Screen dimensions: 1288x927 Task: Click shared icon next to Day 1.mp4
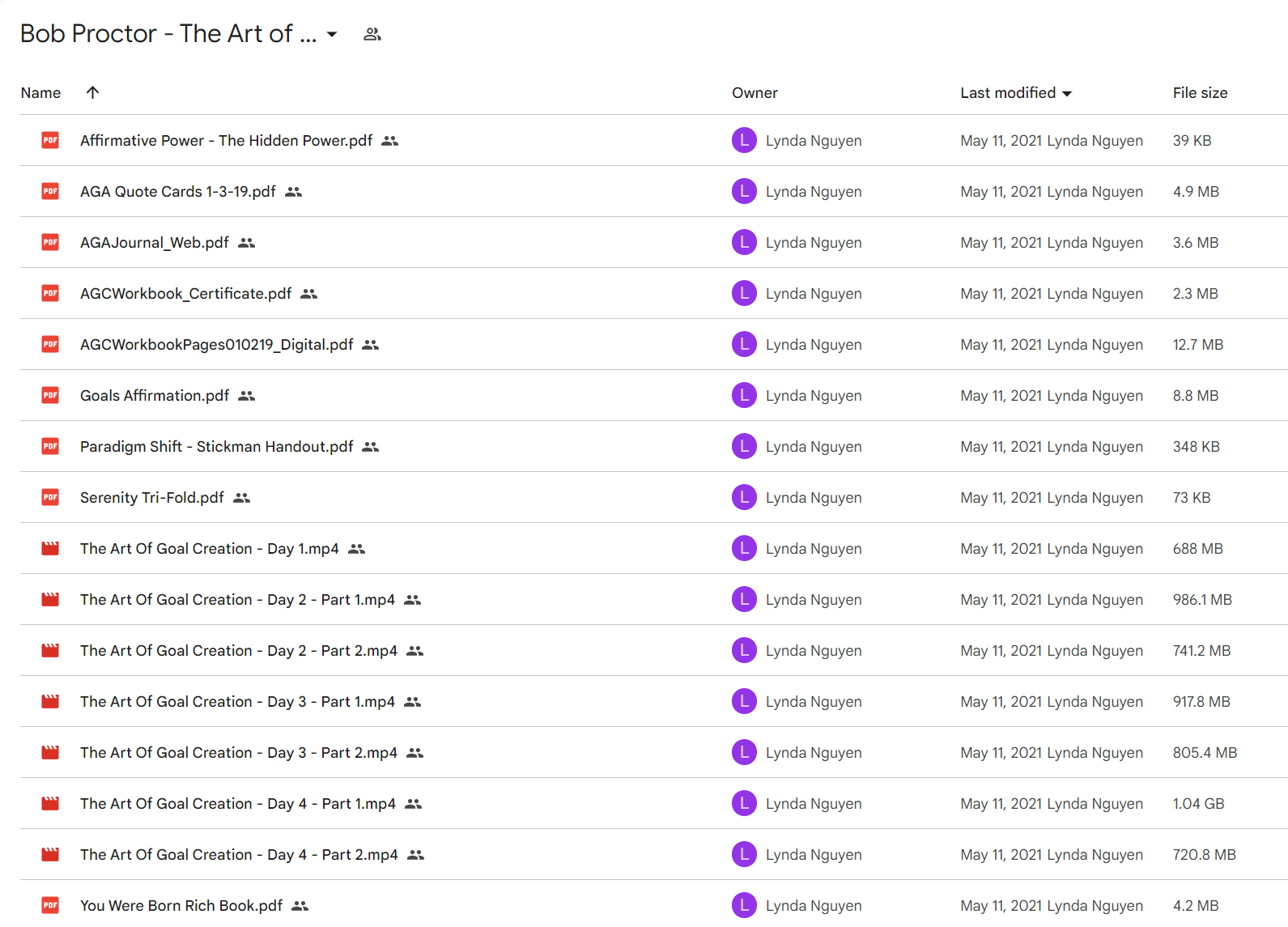[x=357, y=549]
